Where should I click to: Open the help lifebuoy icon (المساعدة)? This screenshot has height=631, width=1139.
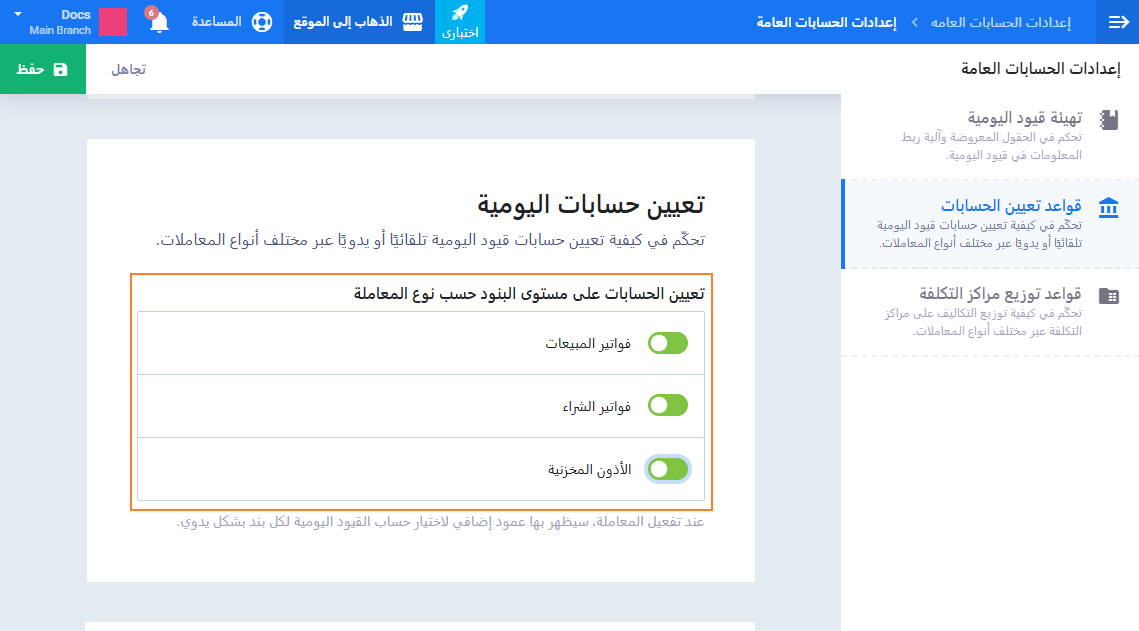tap(261, 22)
